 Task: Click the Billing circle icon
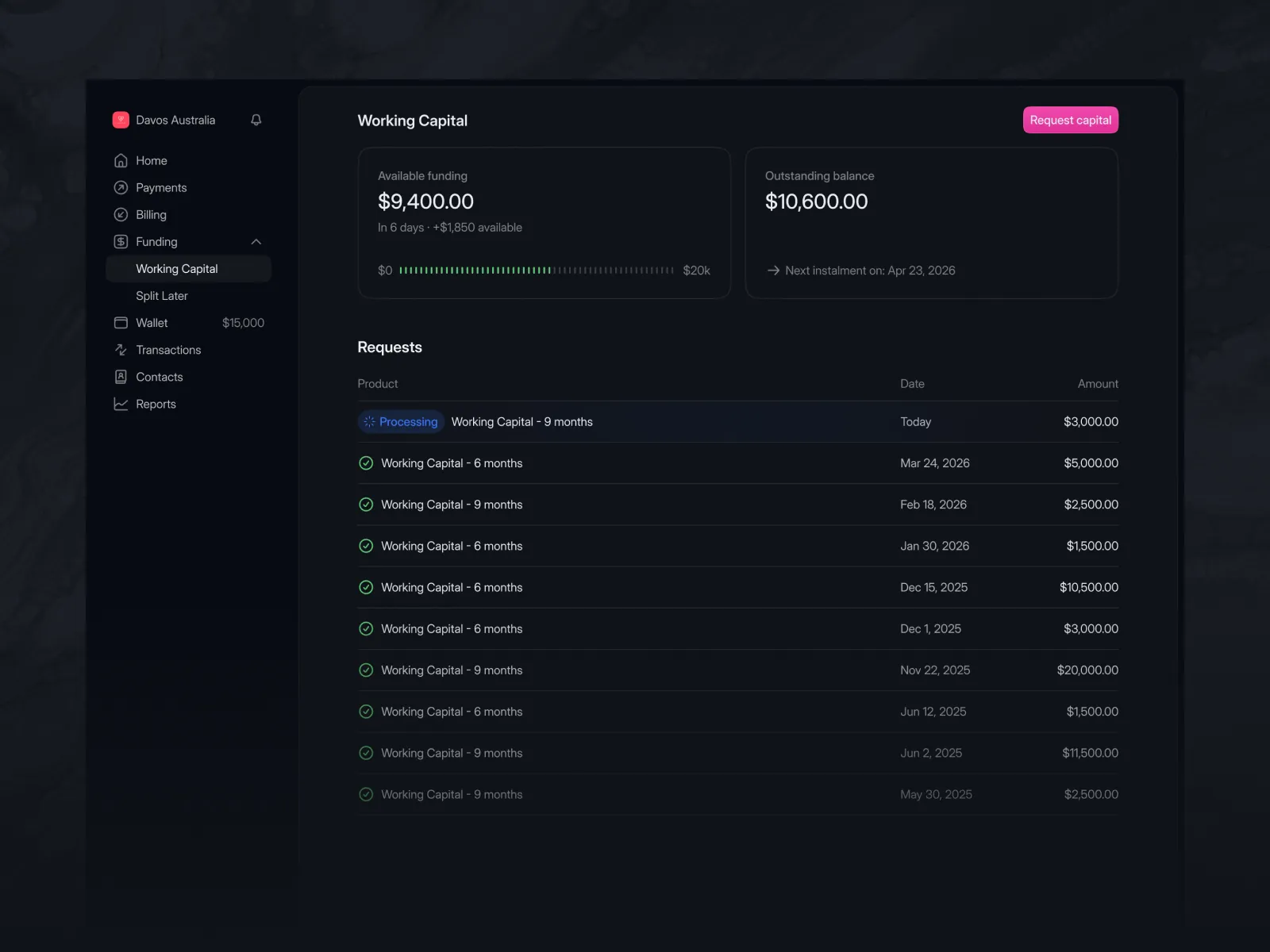pyautogui.click(x=121, y=215)
